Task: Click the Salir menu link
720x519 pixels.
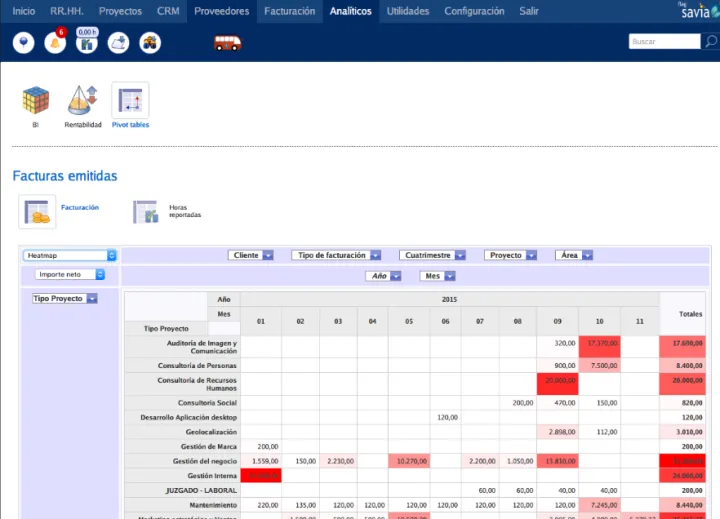Action: [x=528, y=11]
